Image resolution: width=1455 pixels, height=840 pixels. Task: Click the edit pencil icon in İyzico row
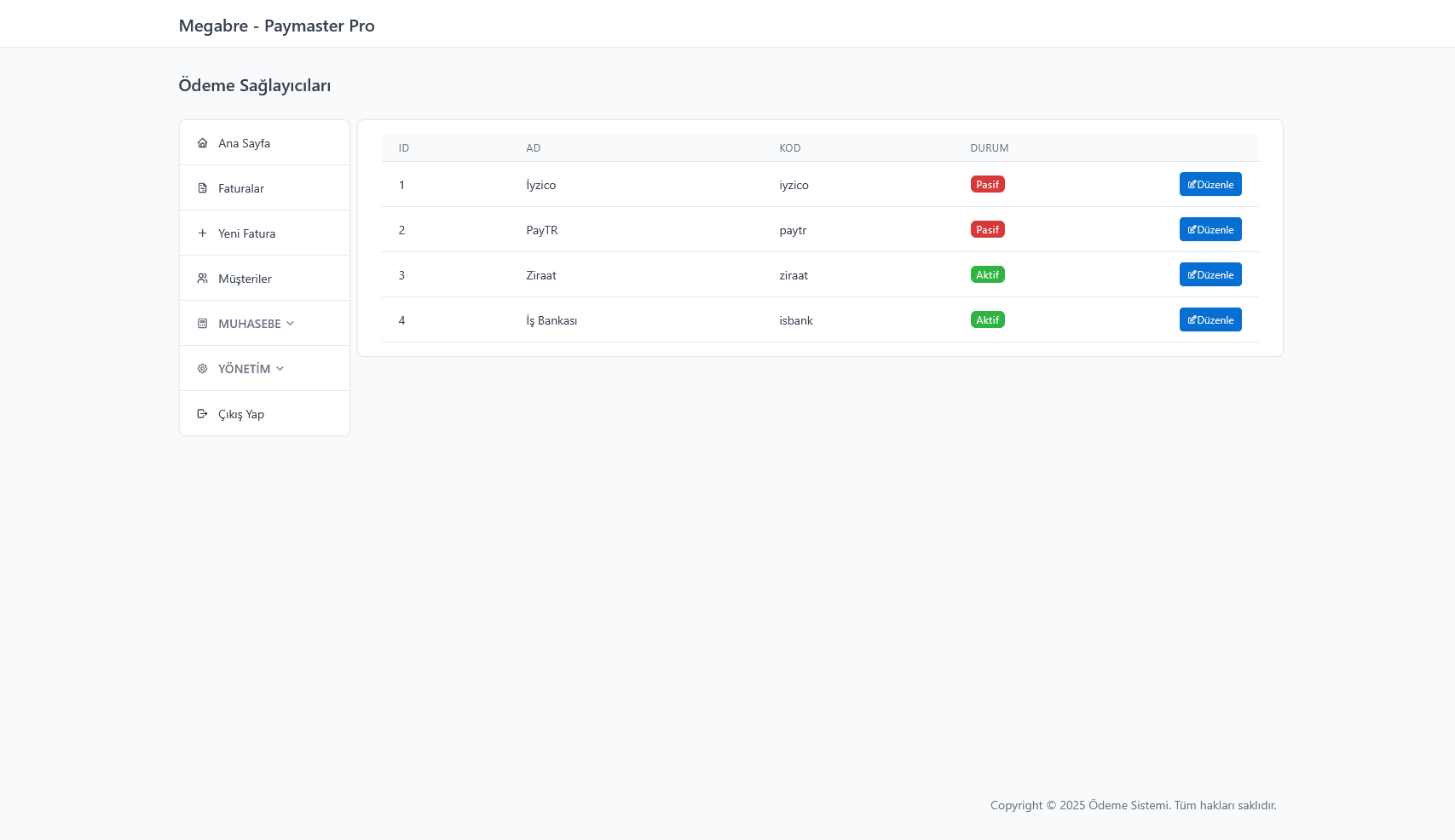(1192, 184)
